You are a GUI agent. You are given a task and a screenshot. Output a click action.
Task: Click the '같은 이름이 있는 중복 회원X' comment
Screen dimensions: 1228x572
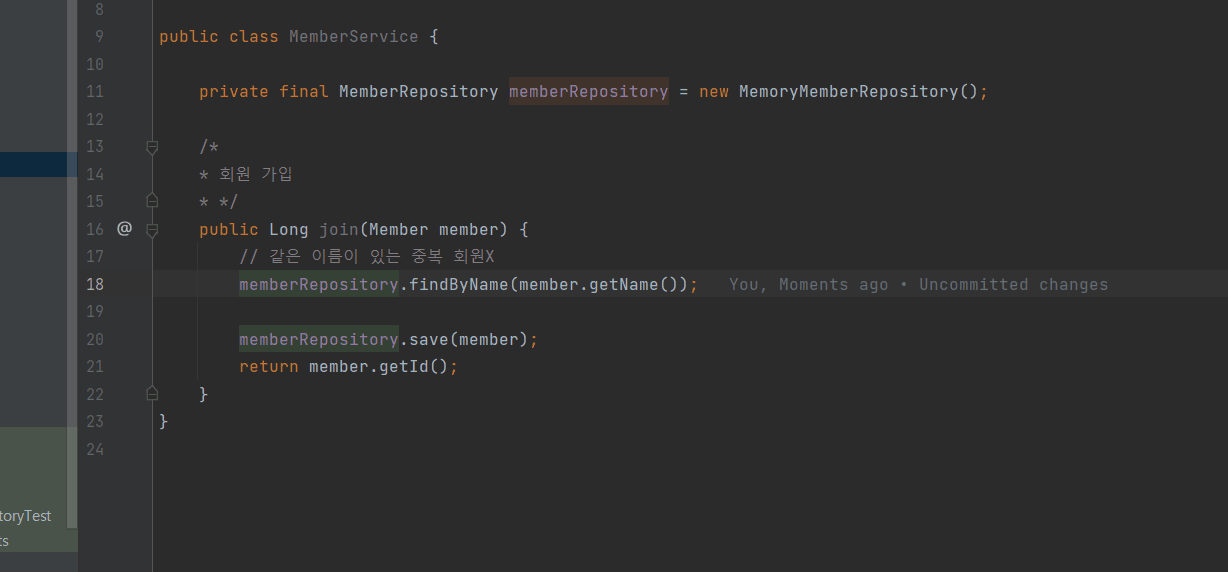pos(367,257)
